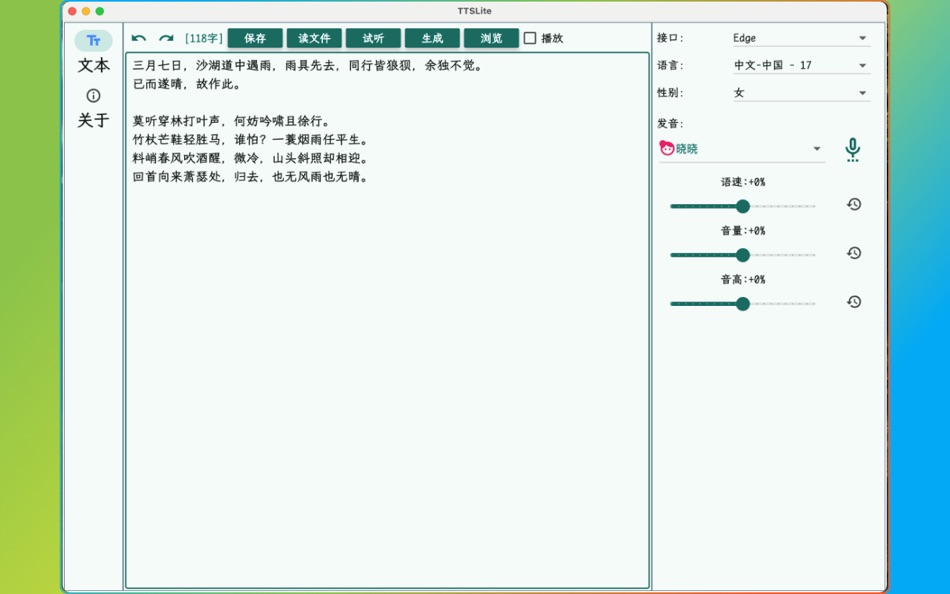950x594 pixels.
Task: Click the microphone icon next to voice selector
Action: pyautogui.click(x=853, y=148)
